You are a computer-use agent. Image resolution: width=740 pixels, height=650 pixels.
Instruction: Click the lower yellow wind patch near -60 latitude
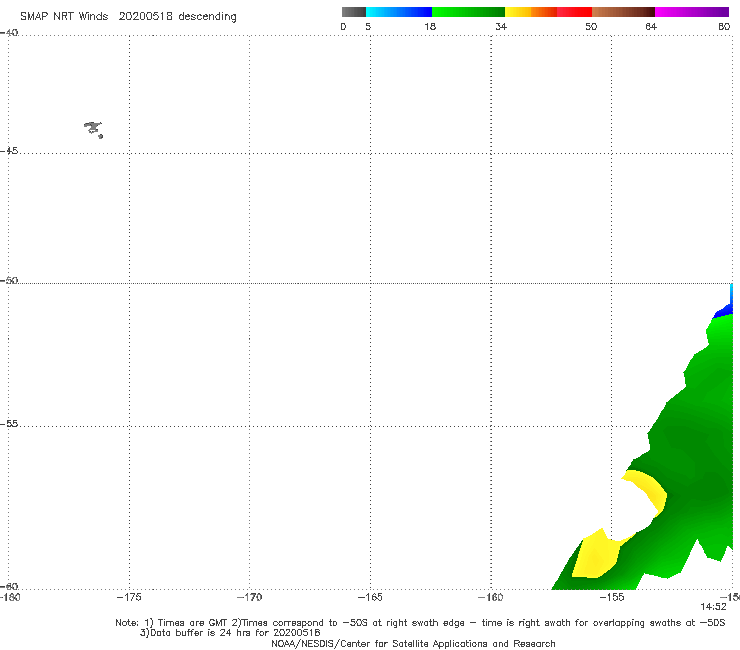596,555
